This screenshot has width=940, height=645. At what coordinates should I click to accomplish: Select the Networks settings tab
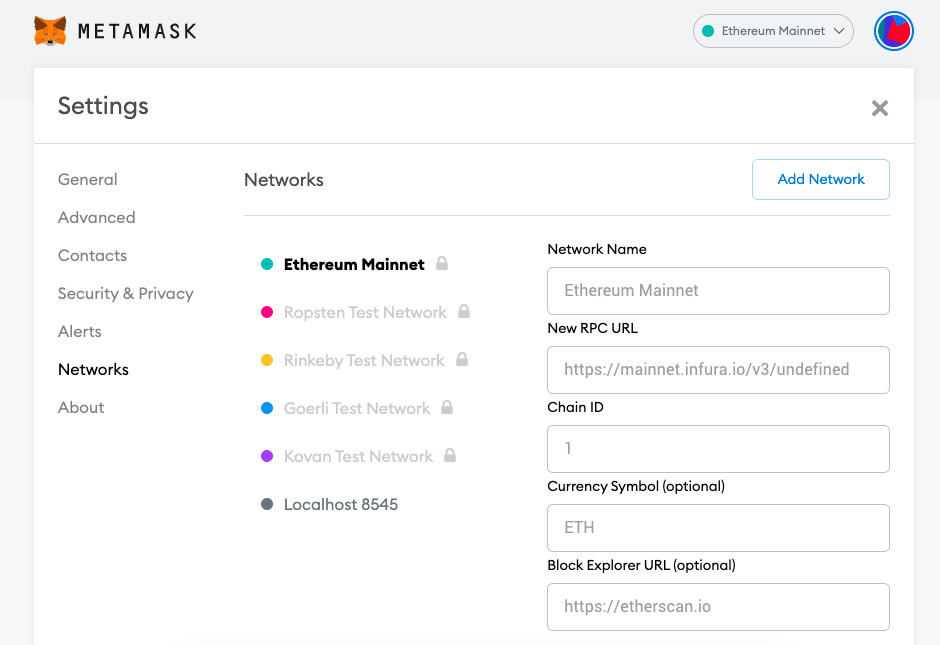[x=94, y=369]
